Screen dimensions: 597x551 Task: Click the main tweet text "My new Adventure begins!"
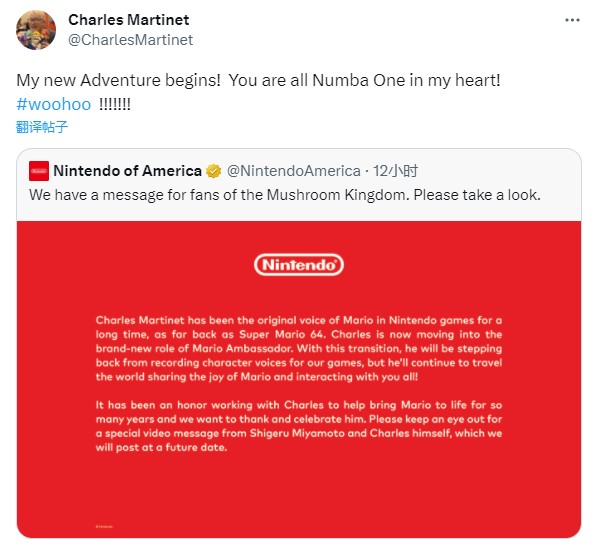click(x=118, y=80)
